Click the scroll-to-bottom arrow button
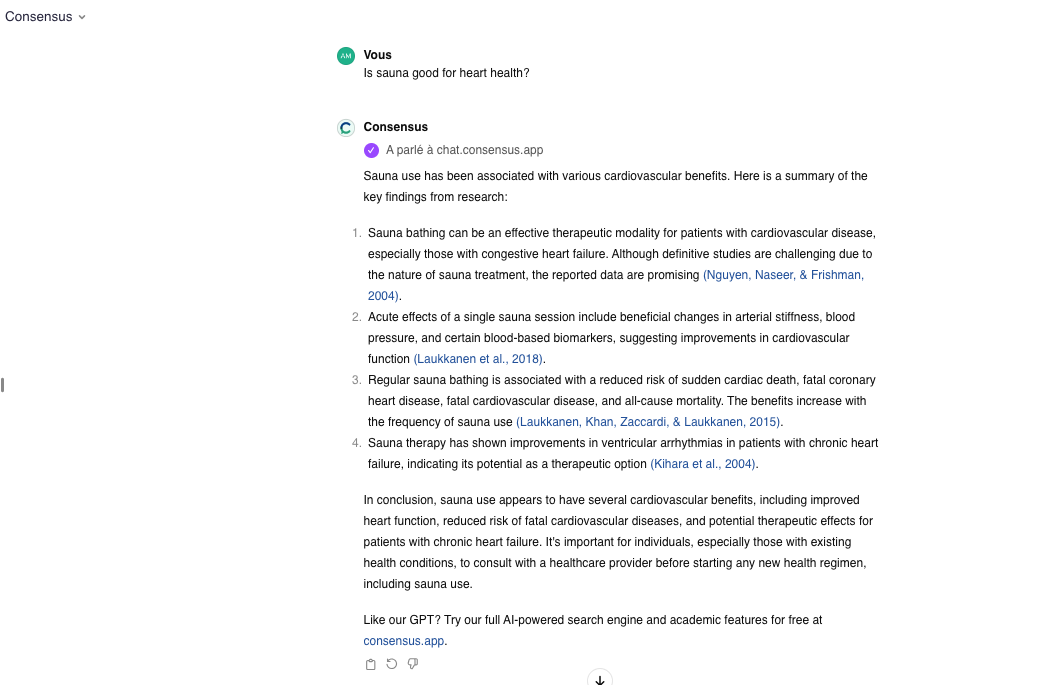 click(600, 679)
